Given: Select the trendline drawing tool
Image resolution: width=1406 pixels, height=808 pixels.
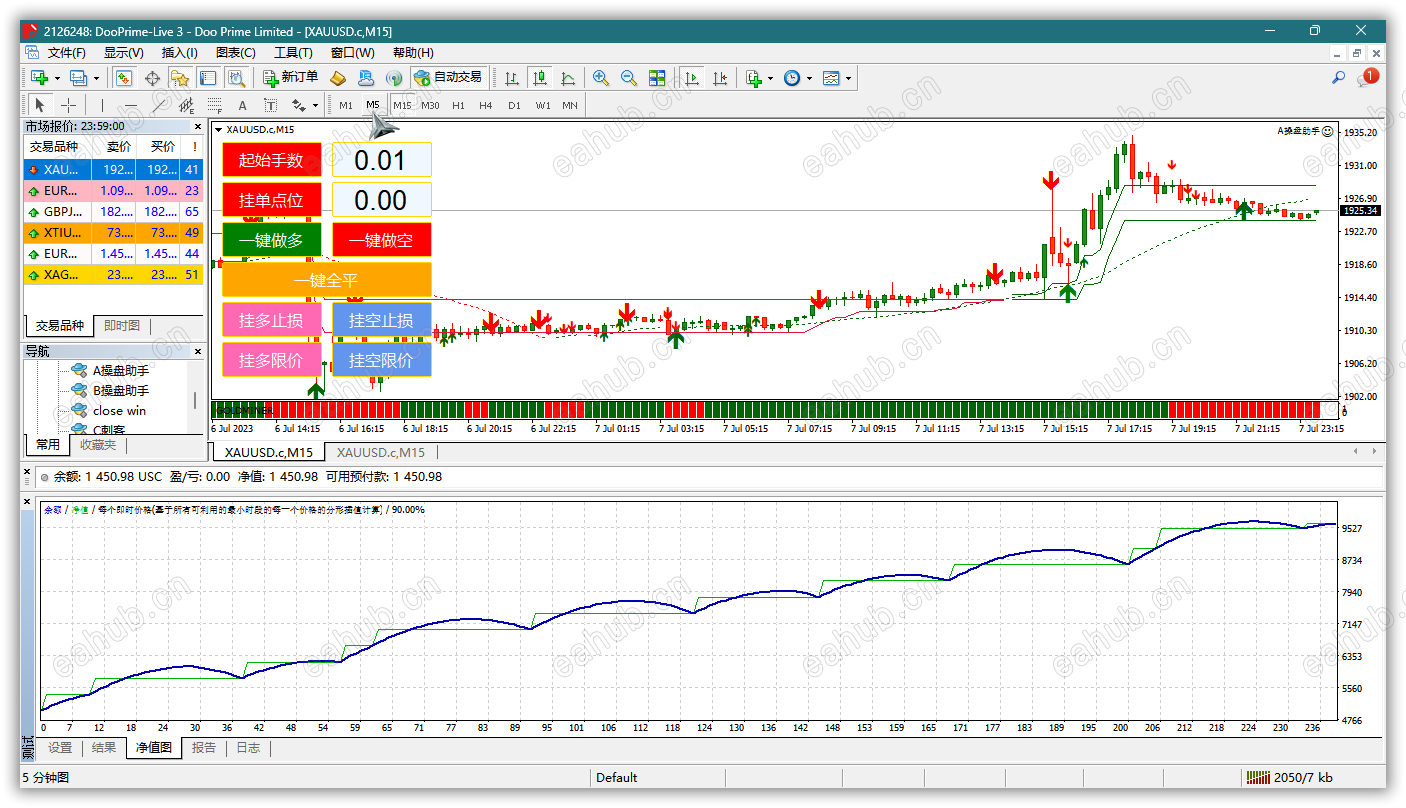Looking at the screenshot, I should point(158,105).
